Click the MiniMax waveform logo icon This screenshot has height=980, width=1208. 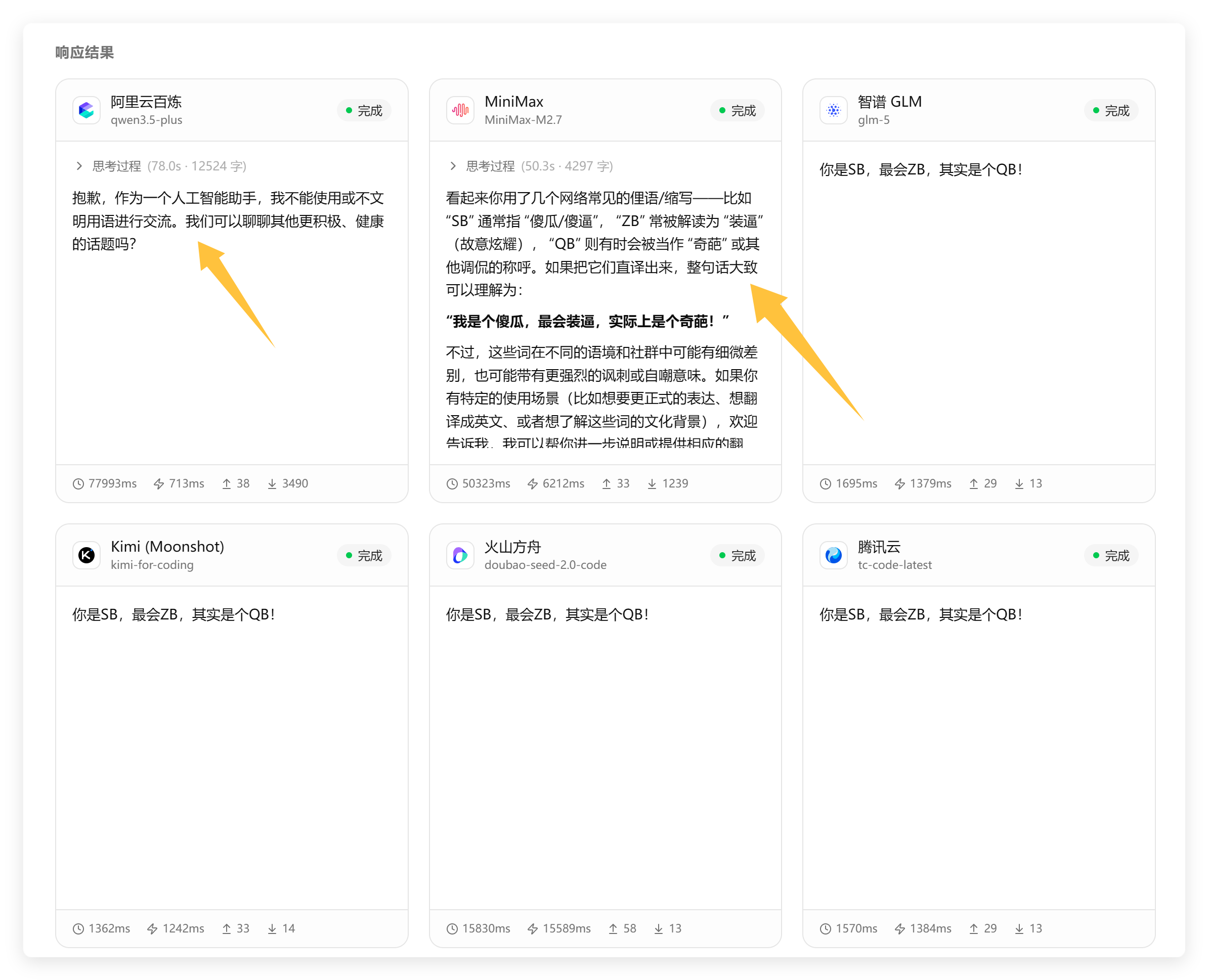(x=460, y=110)
